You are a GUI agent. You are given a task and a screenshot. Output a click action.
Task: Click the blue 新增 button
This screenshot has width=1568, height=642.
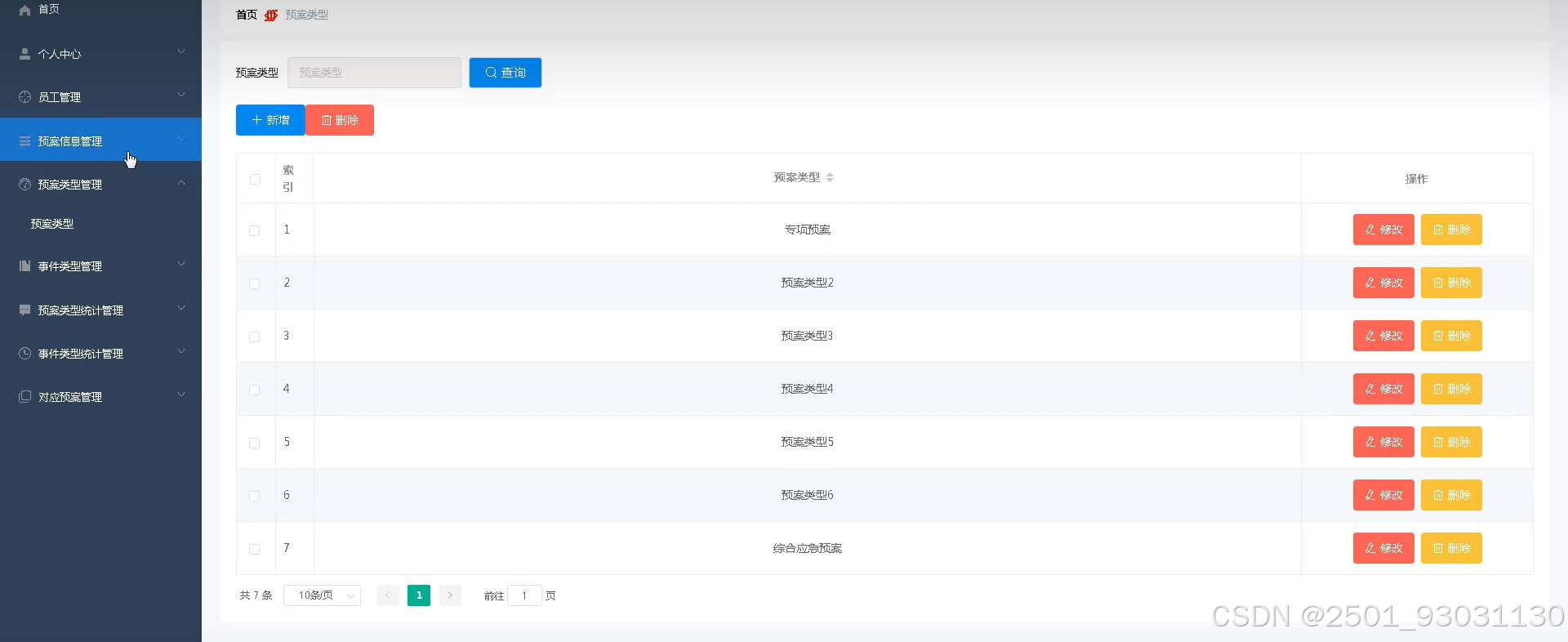click(x=270, y=120)
